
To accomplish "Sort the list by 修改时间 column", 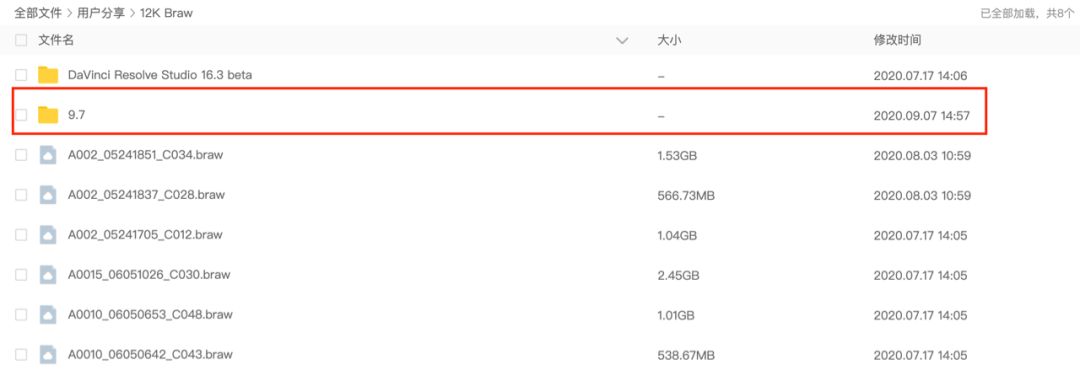I will point(897,40).
